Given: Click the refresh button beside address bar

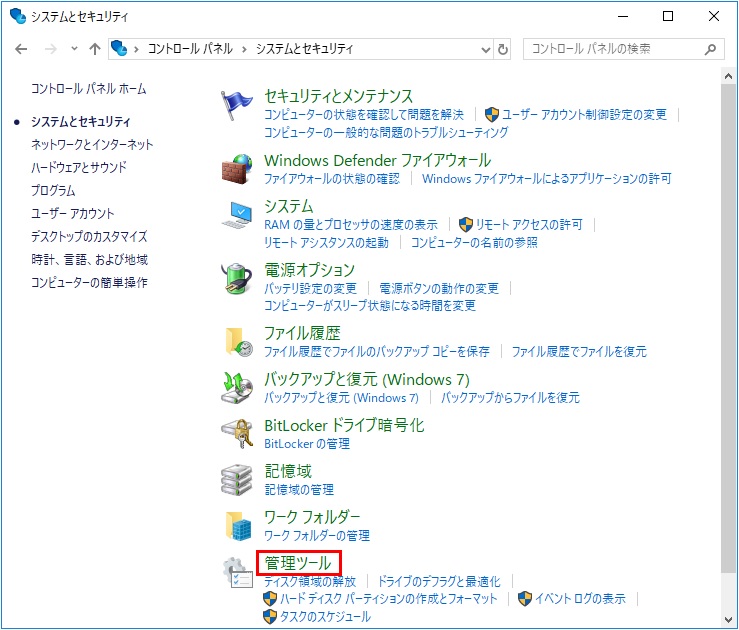Looking at the screenshot, I should (503, 49).
